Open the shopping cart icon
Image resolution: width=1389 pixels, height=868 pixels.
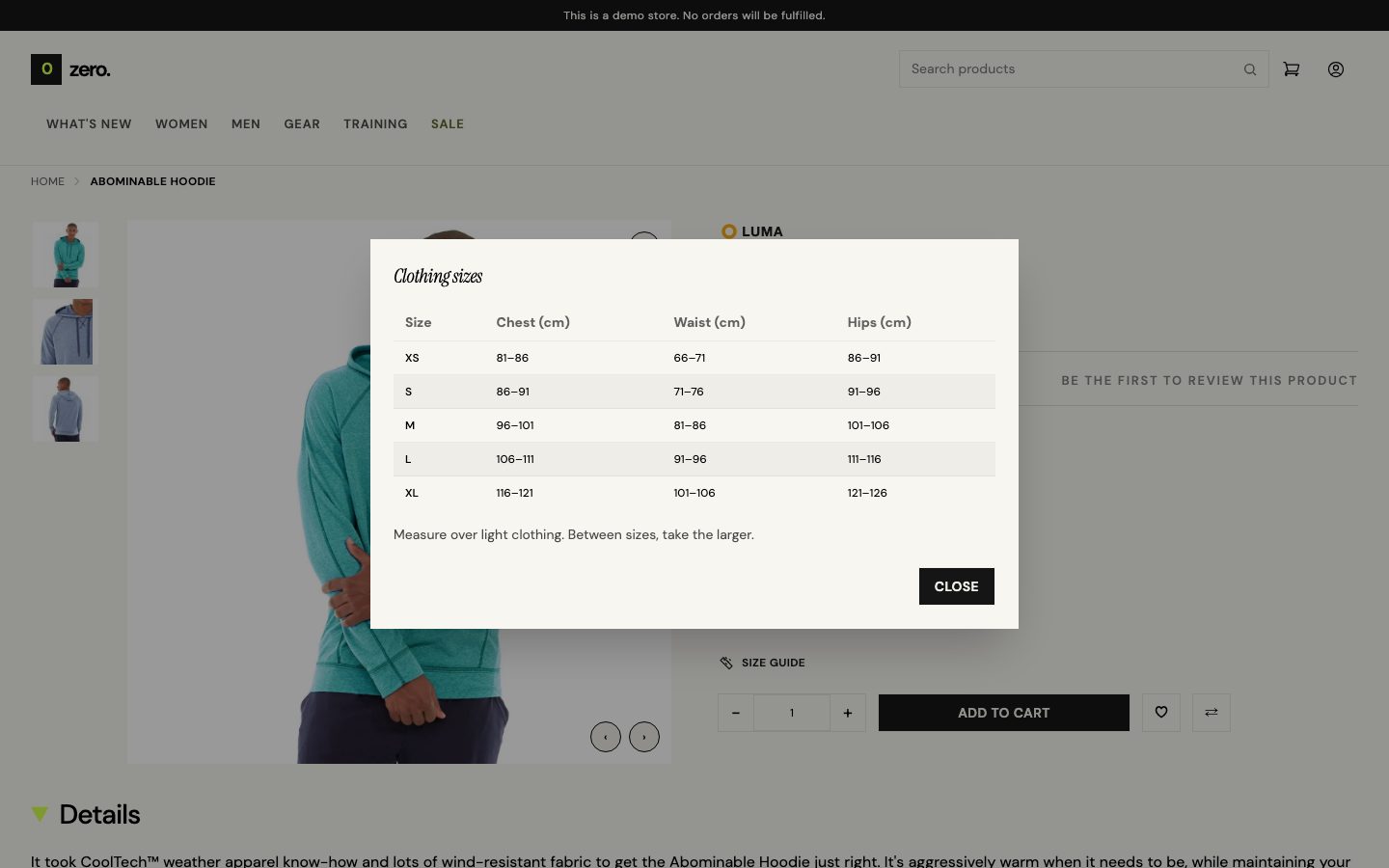point(1292,69)
